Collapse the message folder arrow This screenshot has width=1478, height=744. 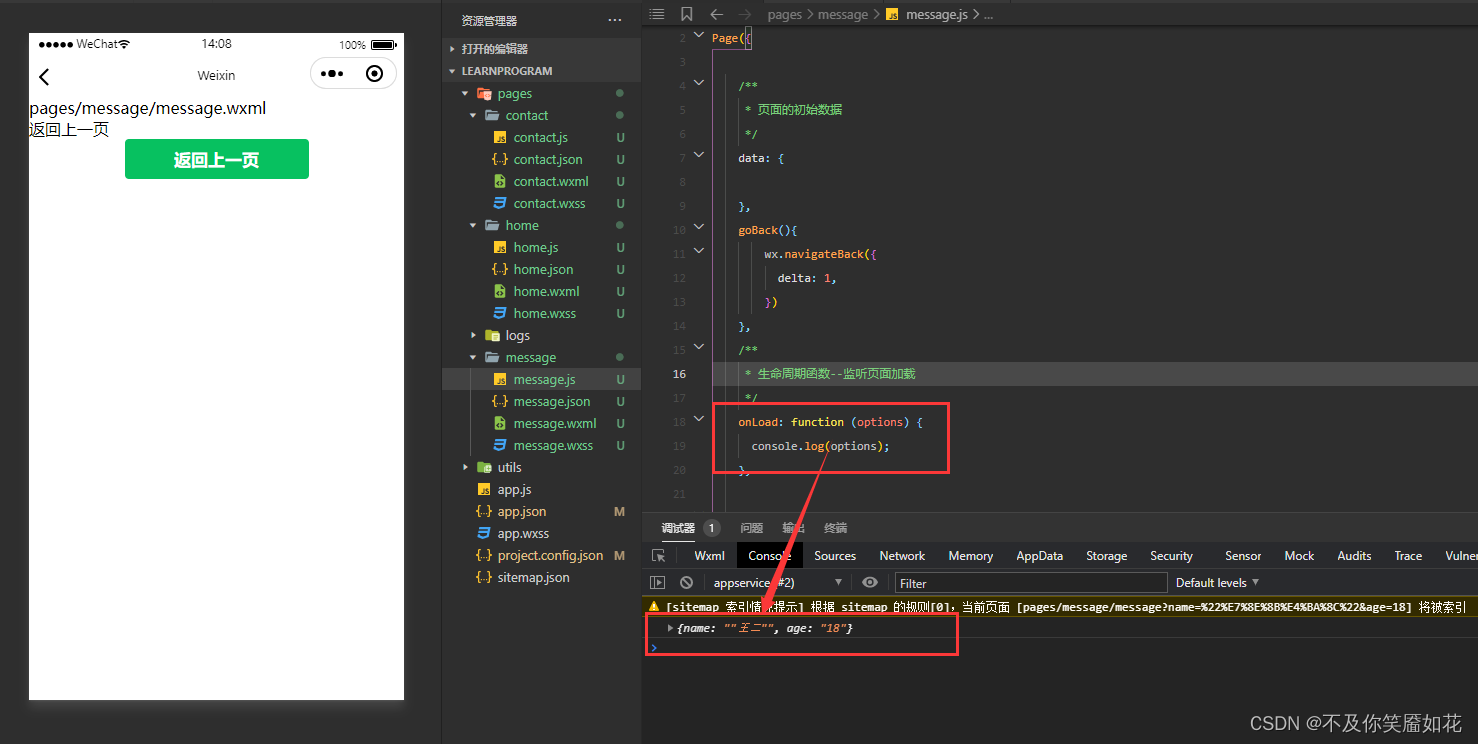473,358
